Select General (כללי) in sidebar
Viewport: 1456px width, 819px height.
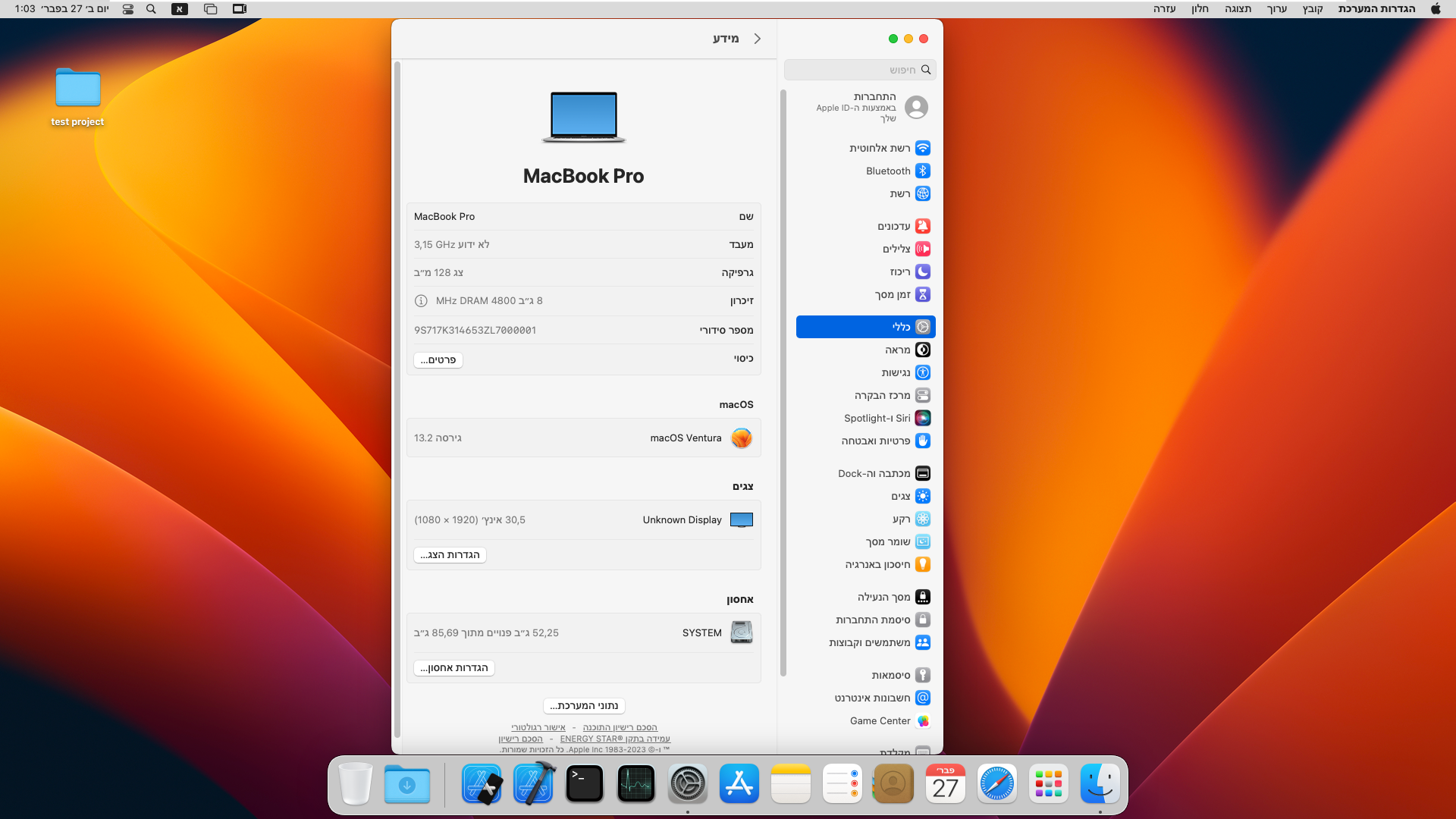pos(865,327)
